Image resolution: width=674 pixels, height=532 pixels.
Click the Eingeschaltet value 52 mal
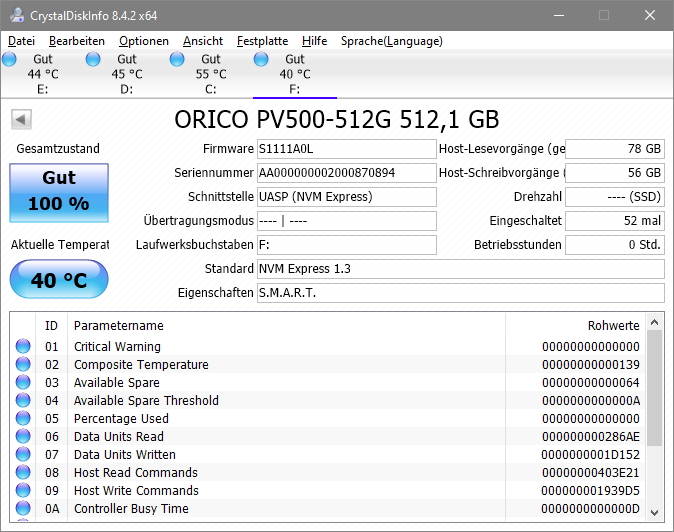615,221
